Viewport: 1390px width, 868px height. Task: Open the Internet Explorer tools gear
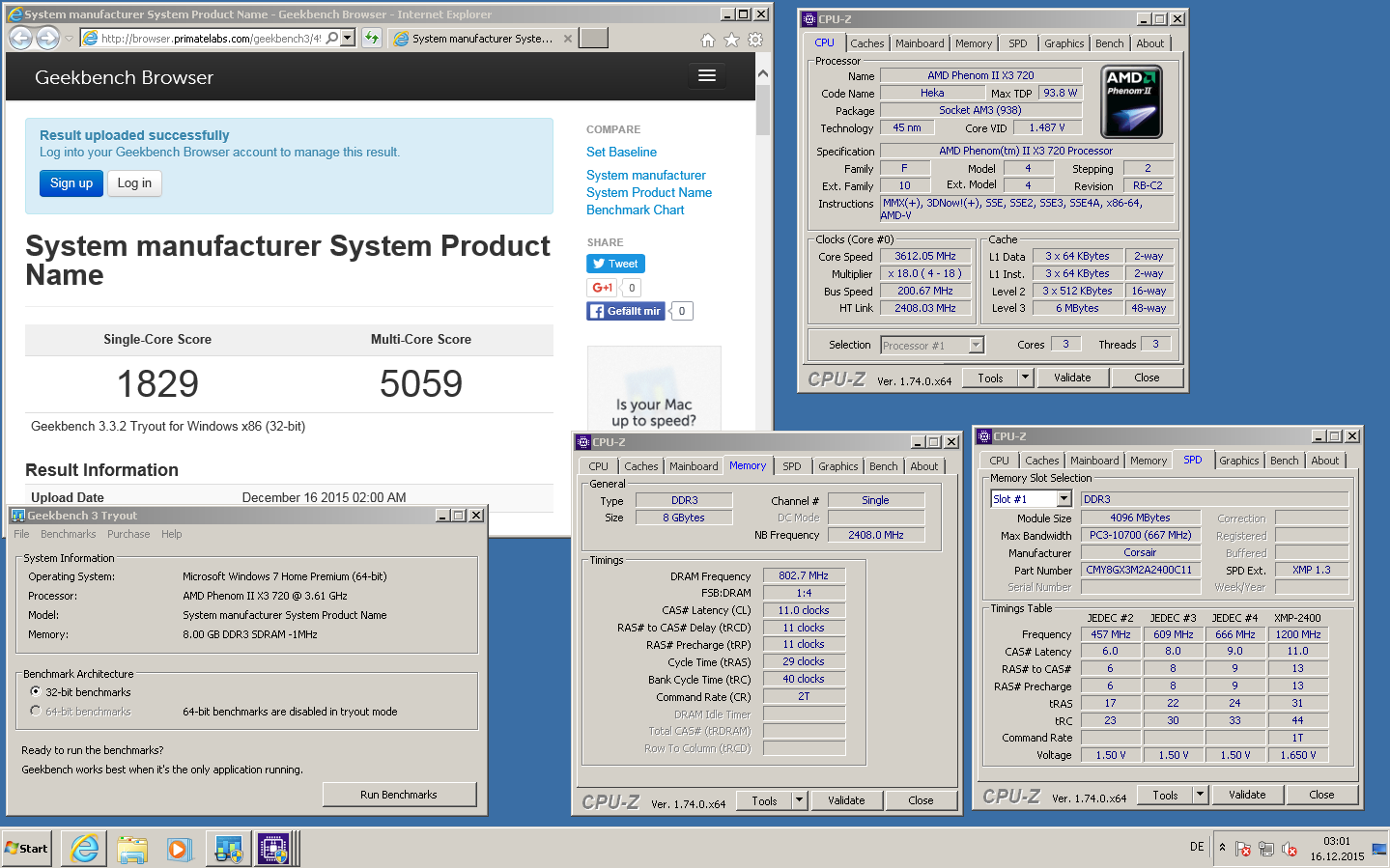[755, 40]
